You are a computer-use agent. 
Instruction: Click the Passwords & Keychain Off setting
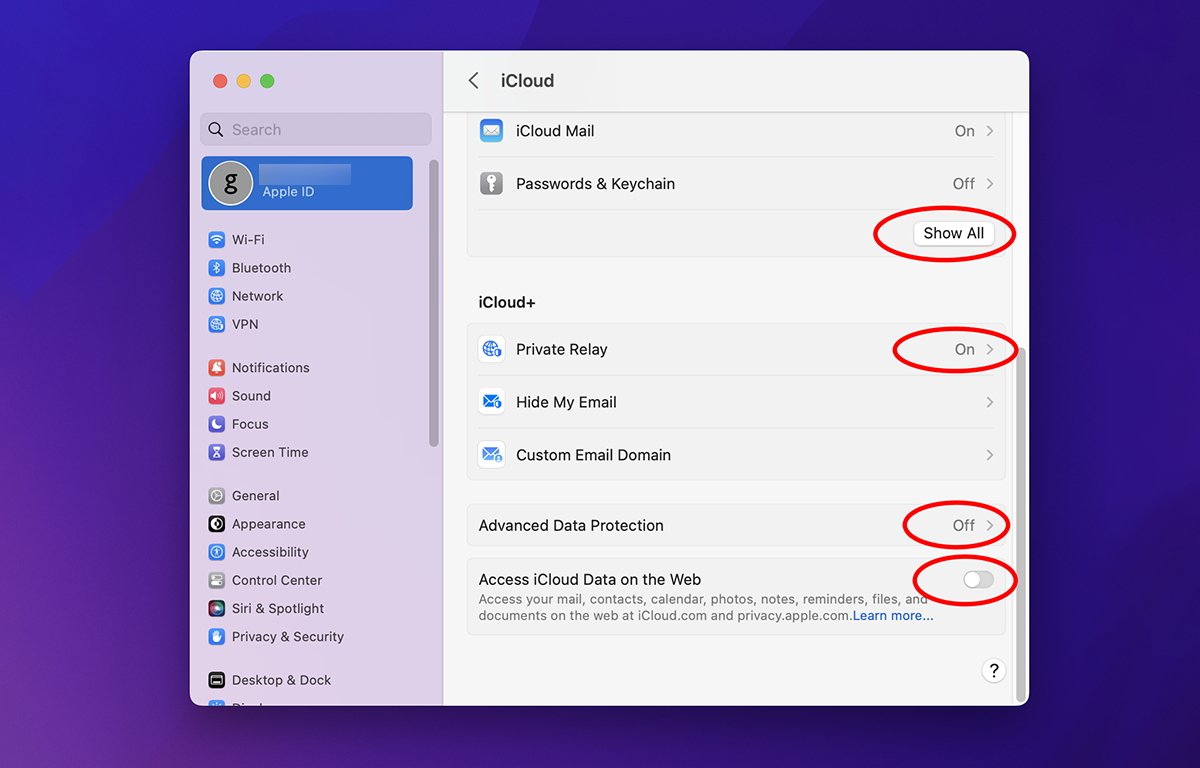(964, 183)
